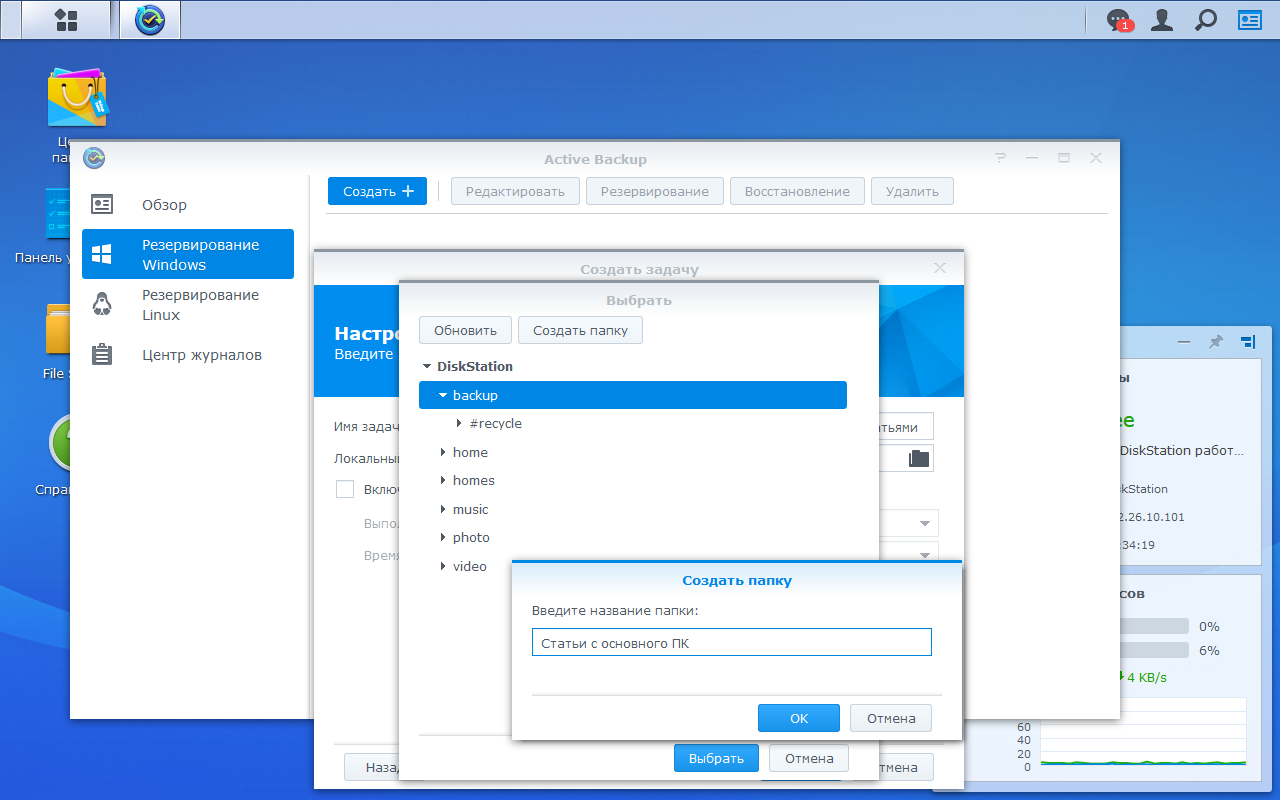Expand the music folder node
This screenshot has width=1280, height=800.
(x=443, y=510)
